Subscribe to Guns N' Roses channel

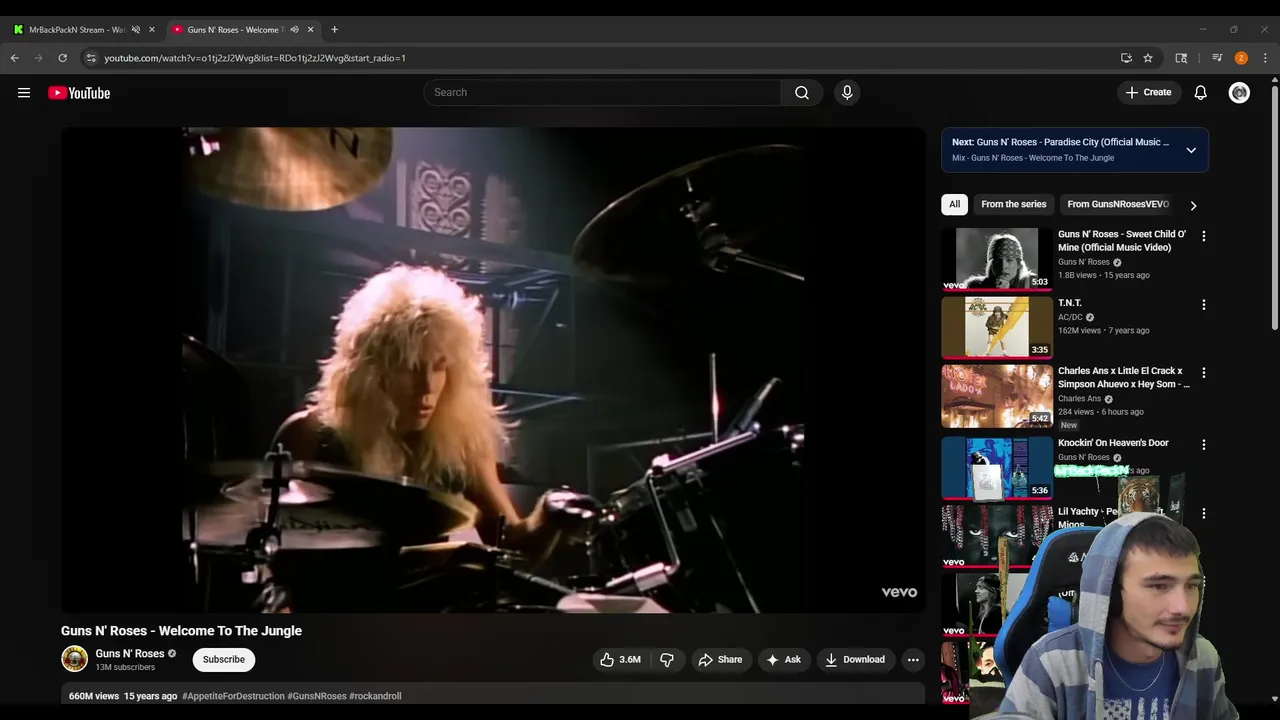[224, 660]
